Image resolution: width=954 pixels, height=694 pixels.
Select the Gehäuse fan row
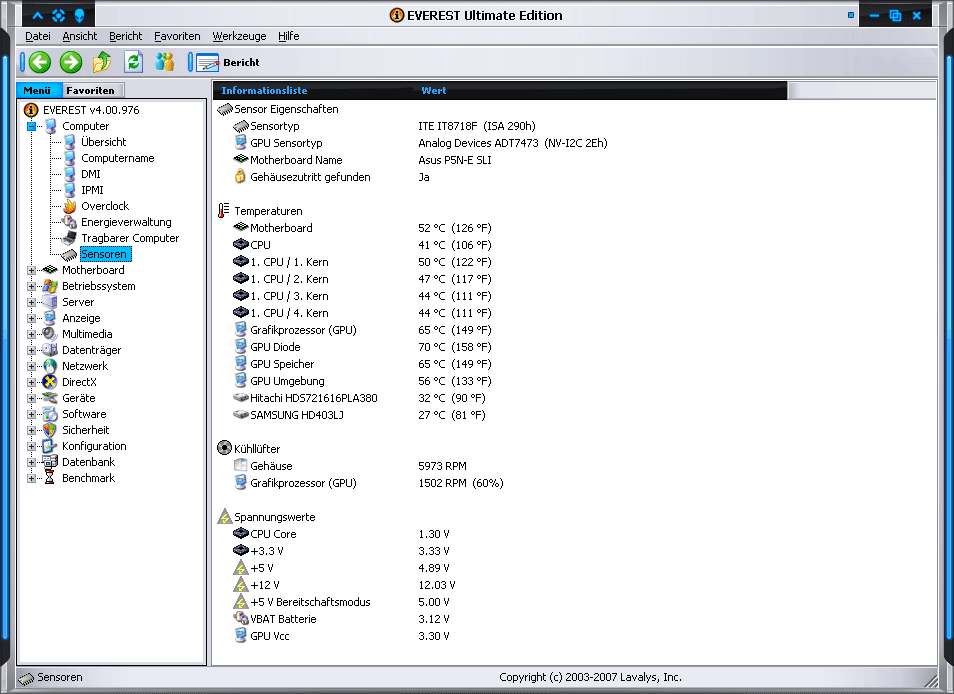coord(350,466)
